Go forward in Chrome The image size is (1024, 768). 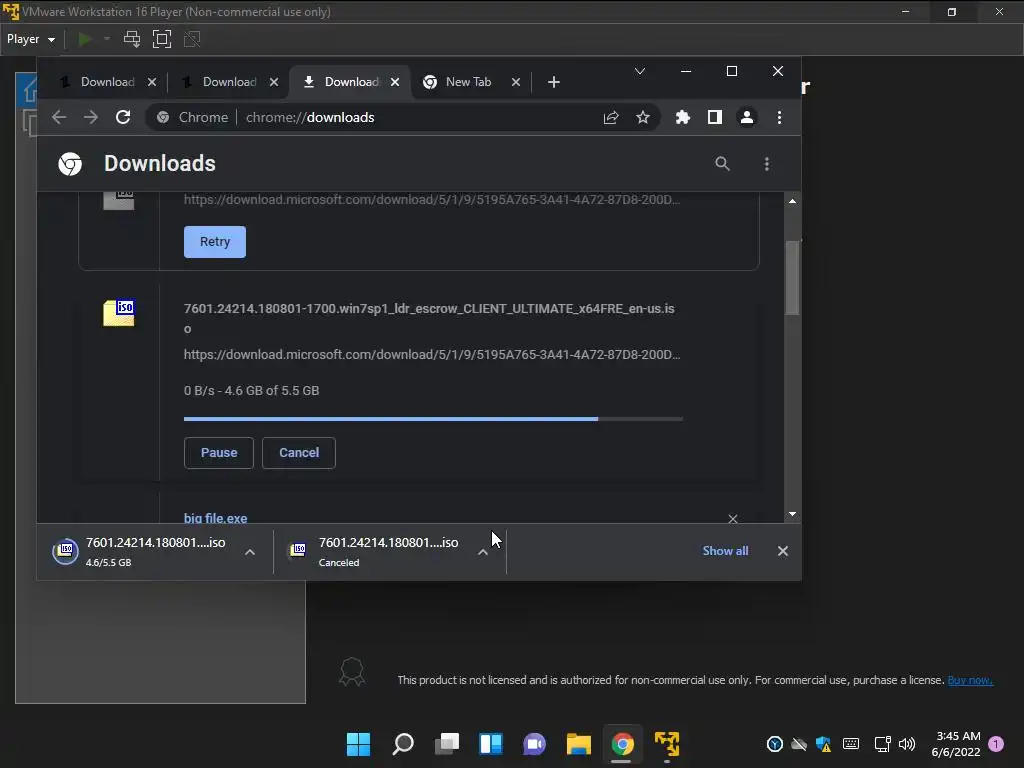tap(91, 118)
